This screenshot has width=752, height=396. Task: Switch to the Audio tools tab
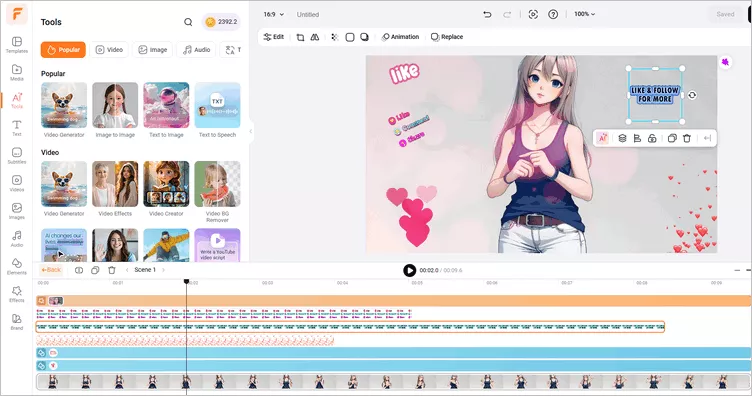[x=197, y=50]
